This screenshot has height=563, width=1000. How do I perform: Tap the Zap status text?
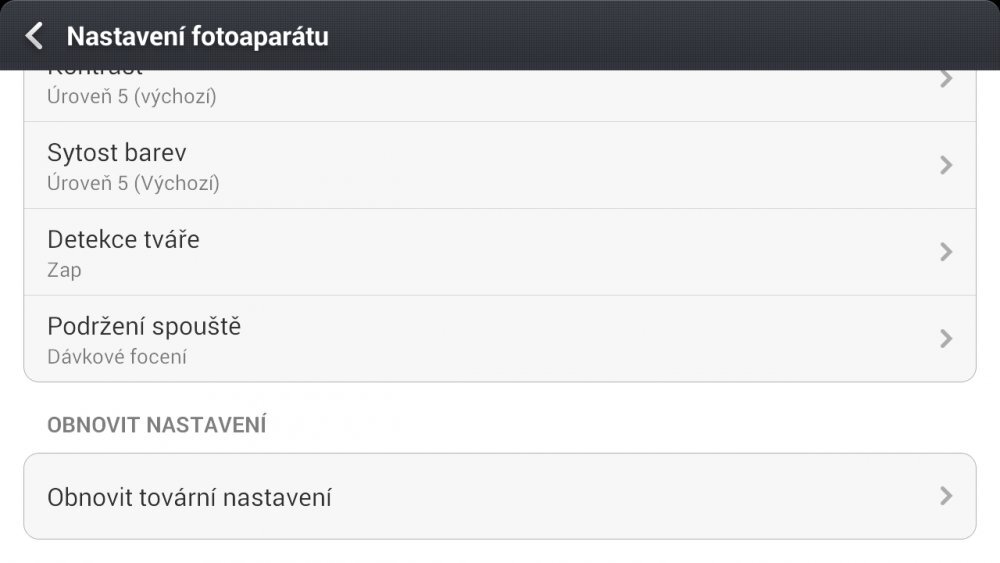click(x=64, y=270)
